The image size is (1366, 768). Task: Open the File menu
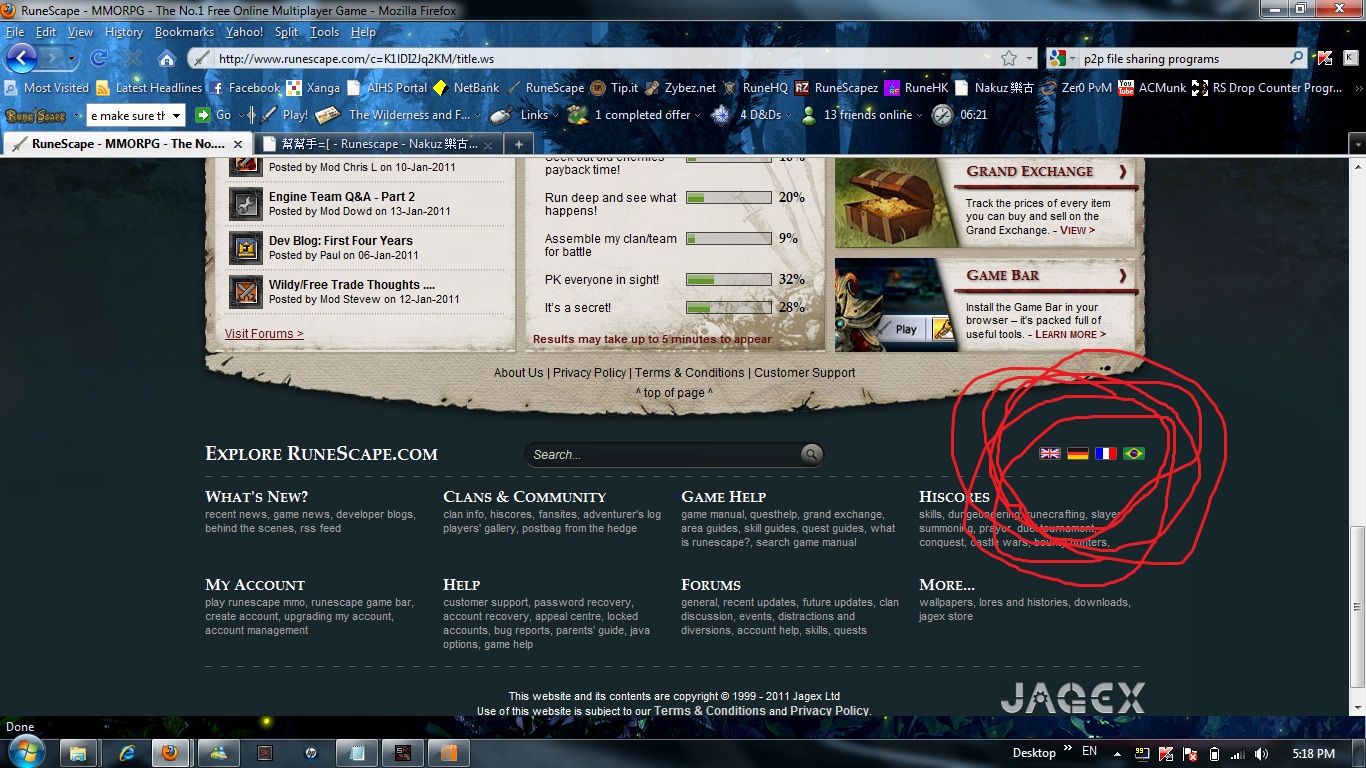click(15, 32)
